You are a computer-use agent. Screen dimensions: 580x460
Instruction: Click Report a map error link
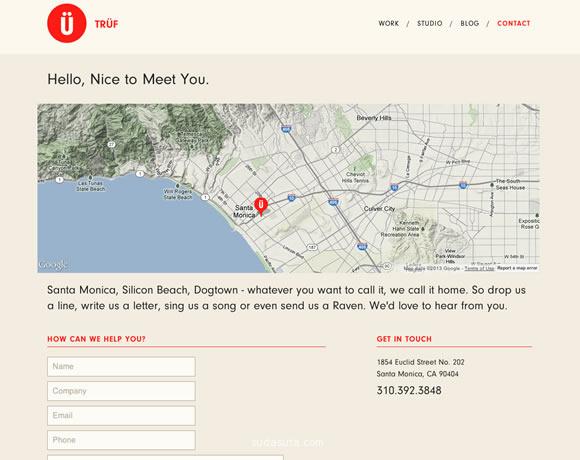[x=517, y=268]
